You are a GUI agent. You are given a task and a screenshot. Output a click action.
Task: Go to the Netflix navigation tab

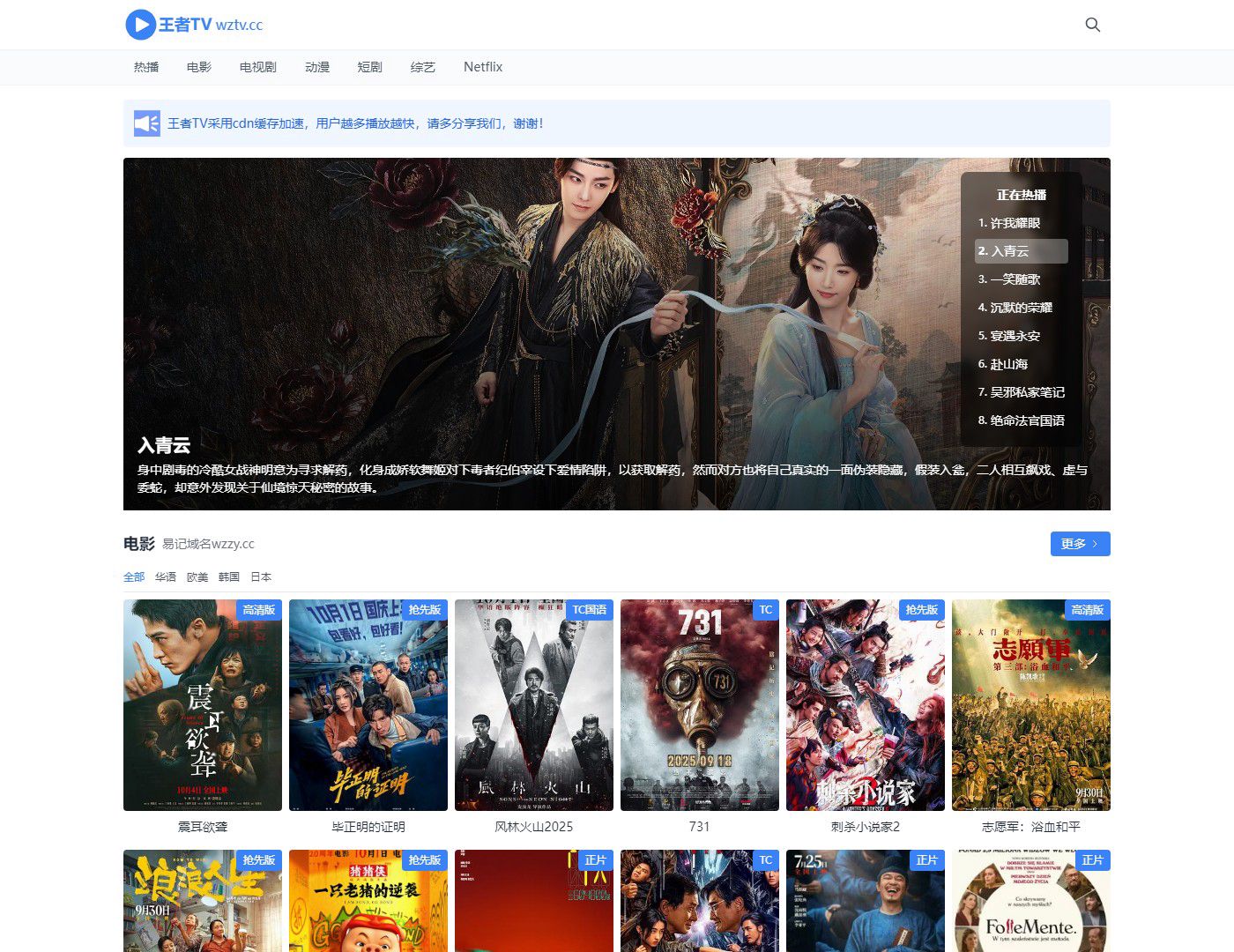[483, 67]
